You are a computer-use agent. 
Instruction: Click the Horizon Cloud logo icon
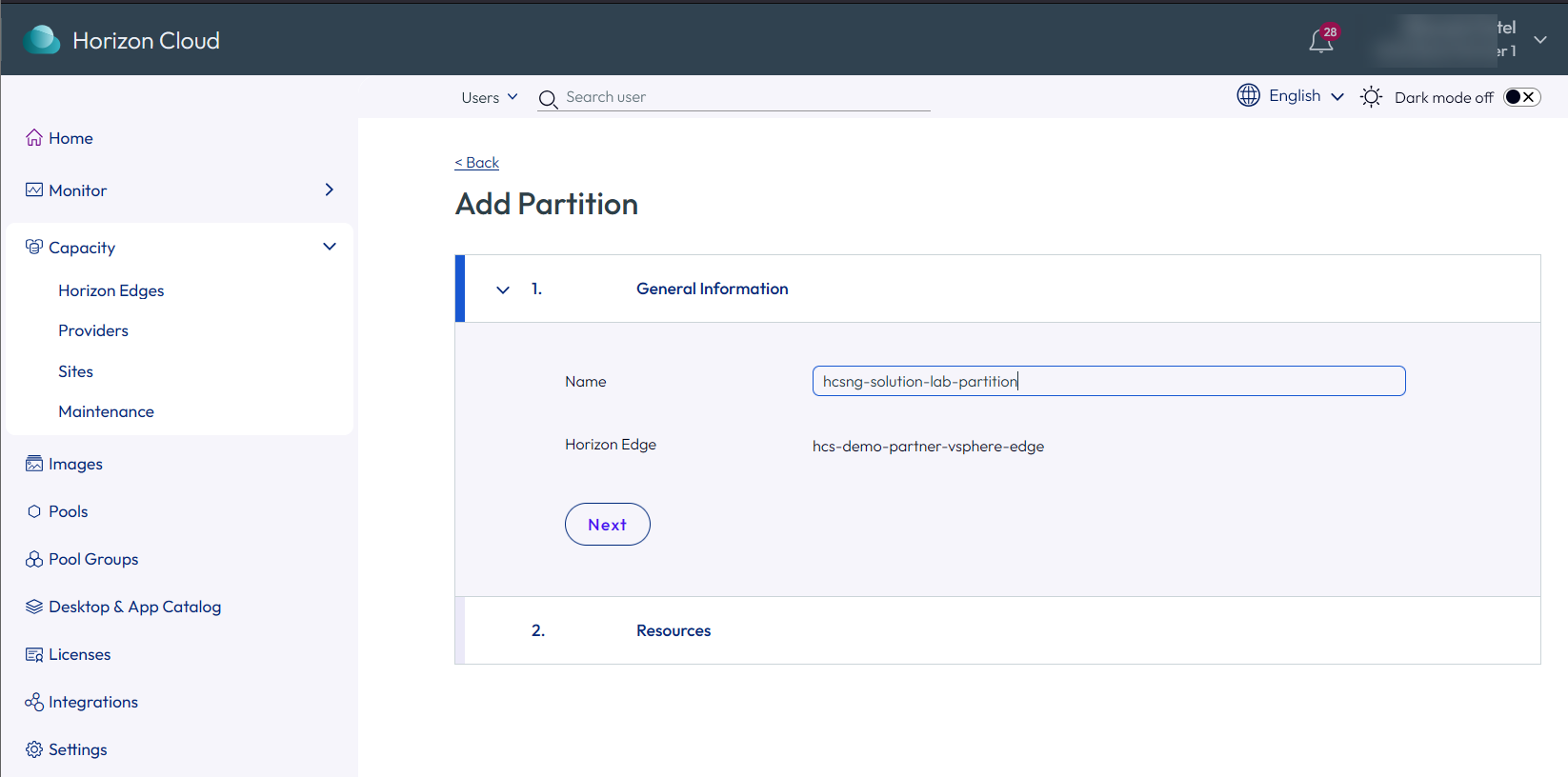coord(41,40)
